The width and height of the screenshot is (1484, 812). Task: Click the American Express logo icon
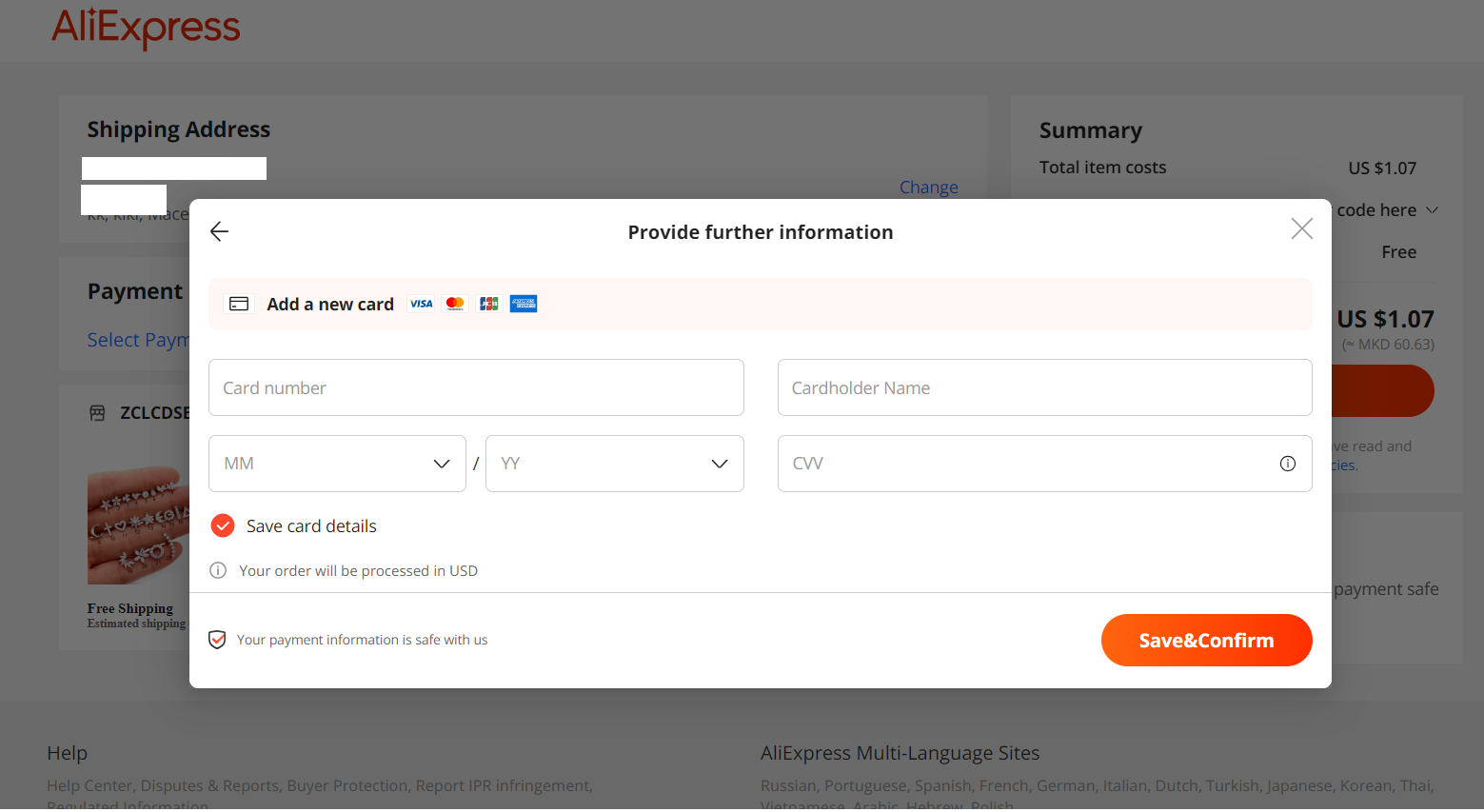click(524, 304)
